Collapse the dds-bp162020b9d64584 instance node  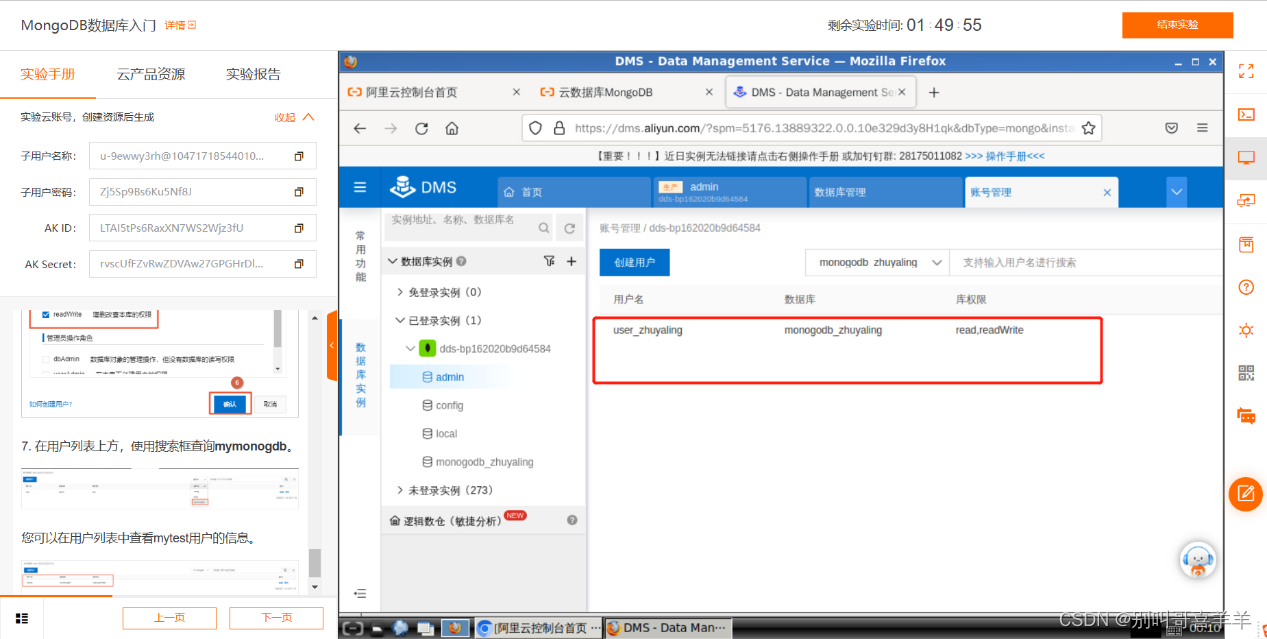point(410,349)
